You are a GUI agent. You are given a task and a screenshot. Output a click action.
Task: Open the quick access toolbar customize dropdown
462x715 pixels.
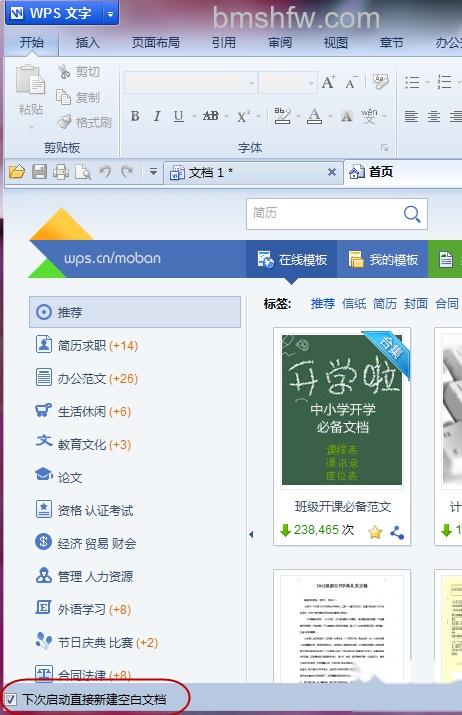[x=153, y=172]
